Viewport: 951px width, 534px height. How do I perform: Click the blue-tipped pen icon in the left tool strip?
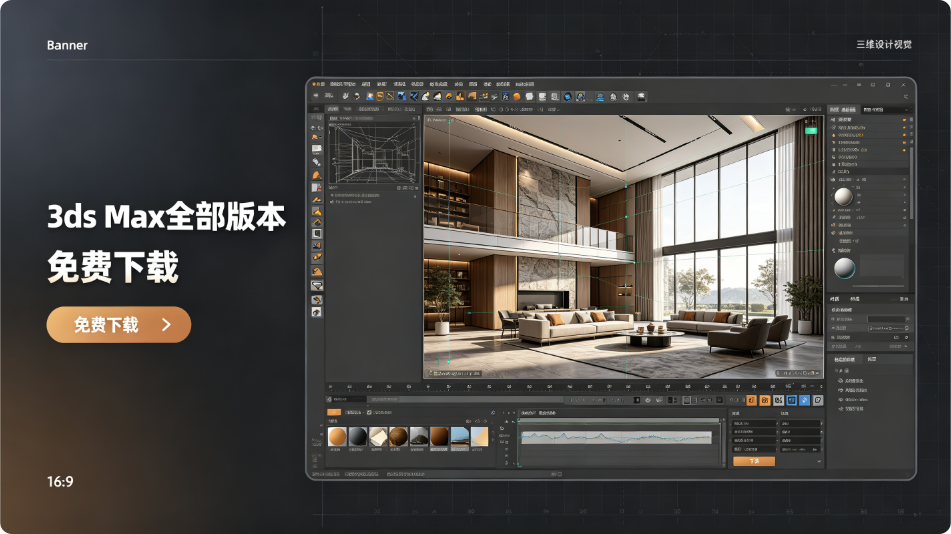tap(317, 162)
